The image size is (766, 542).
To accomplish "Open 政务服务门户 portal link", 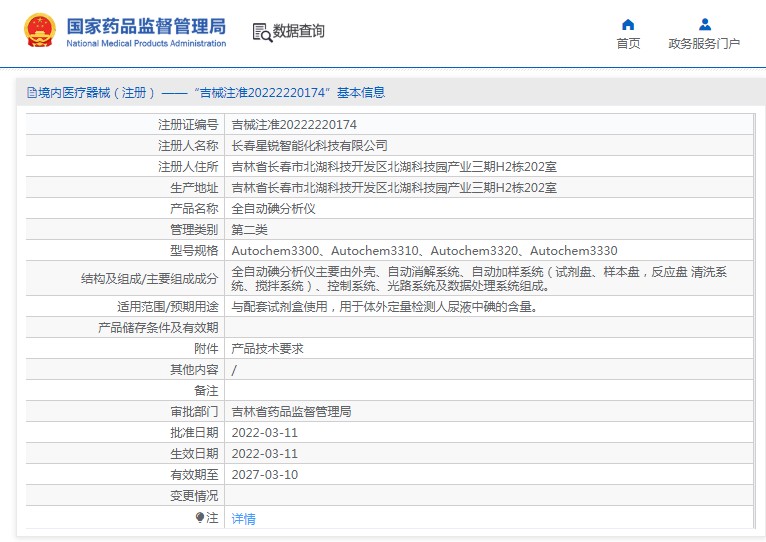I will pyautogui.click(x=704, y=43).
